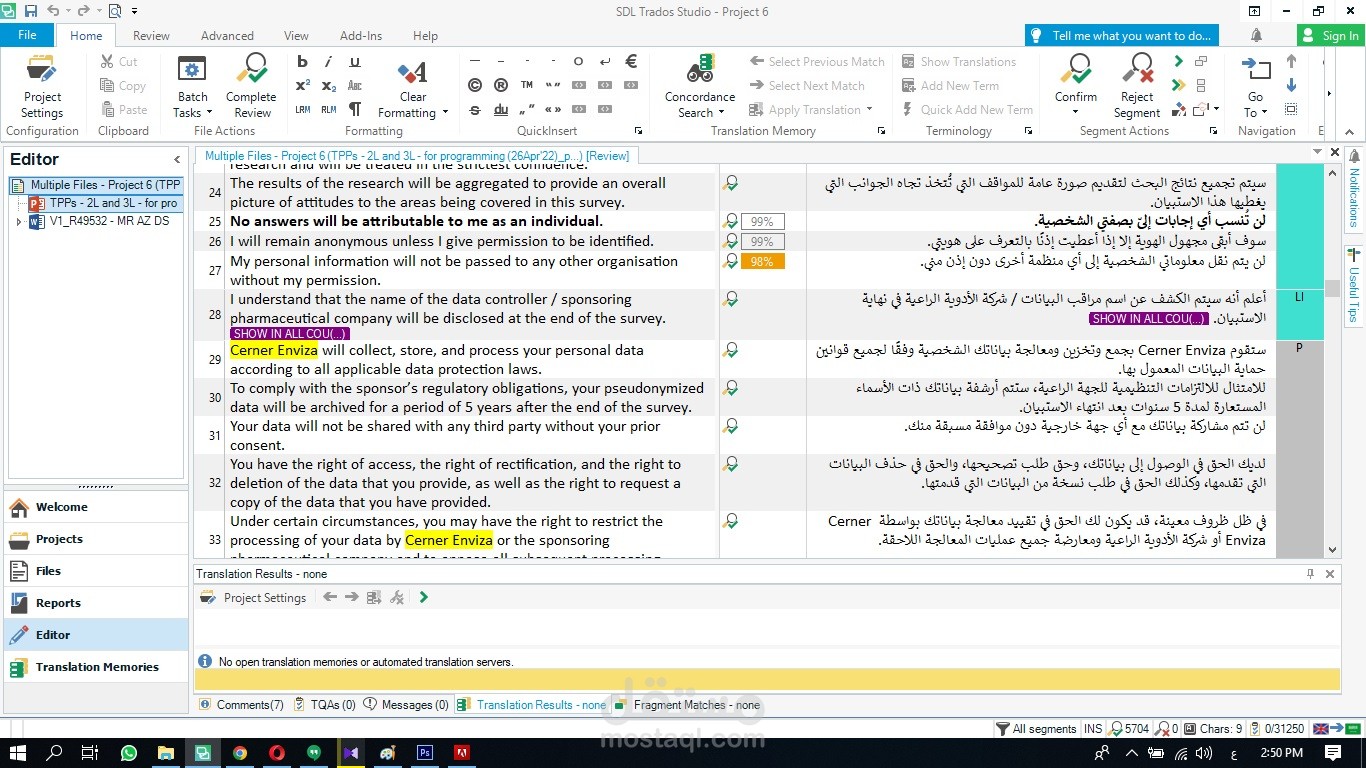Image resolution: width=1366 pixels, height=768 pixels.
Task: Open Batch Tasks dropdown arrow
Action: tap(210, 113)
